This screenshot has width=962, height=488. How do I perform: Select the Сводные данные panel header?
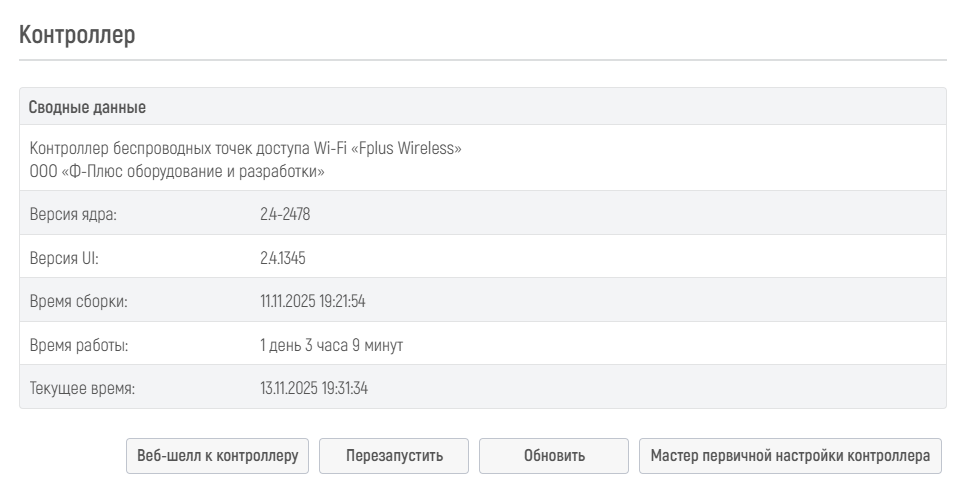[x=87, y=107]
